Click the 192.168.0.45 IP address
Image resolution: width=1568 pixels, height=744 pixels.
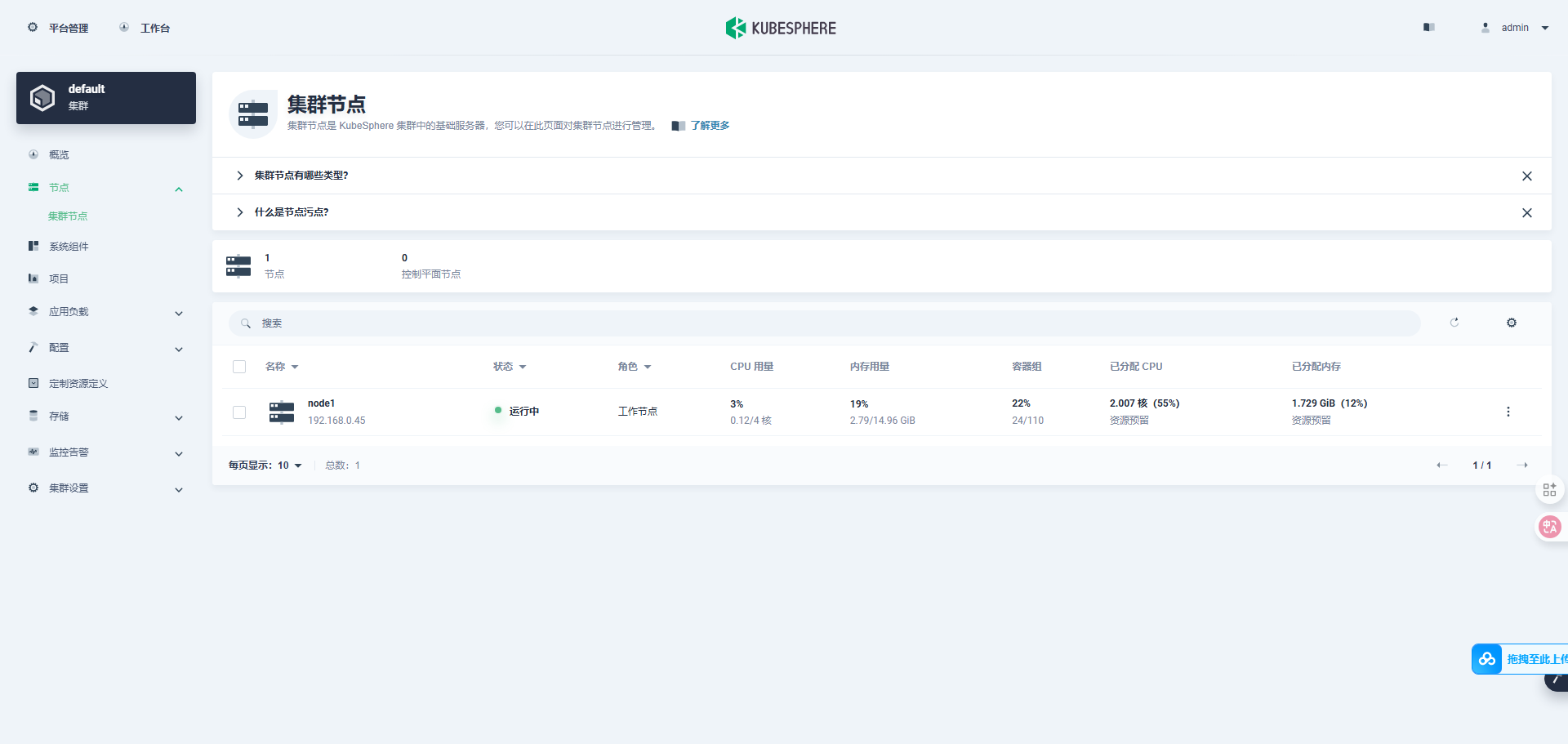pos(336,421)
